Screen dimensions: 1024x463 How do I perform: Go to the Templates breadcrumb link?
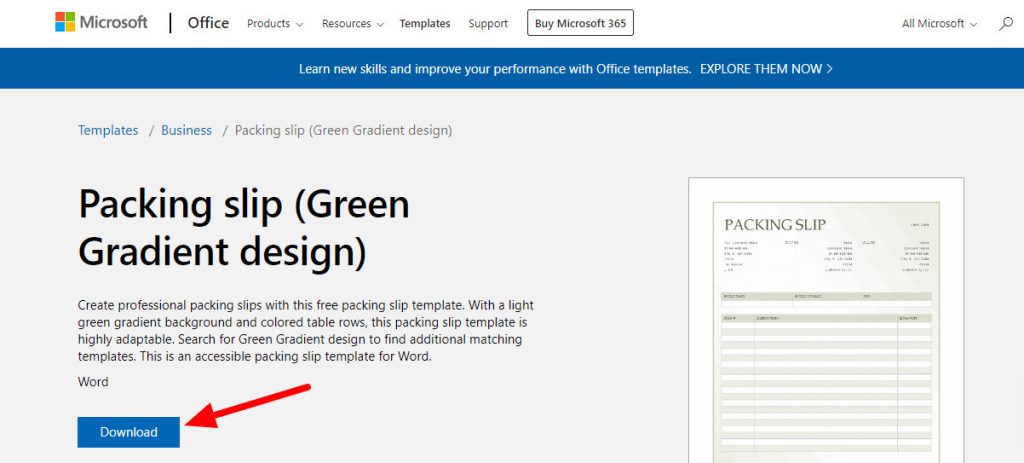[x=108, y=130]
